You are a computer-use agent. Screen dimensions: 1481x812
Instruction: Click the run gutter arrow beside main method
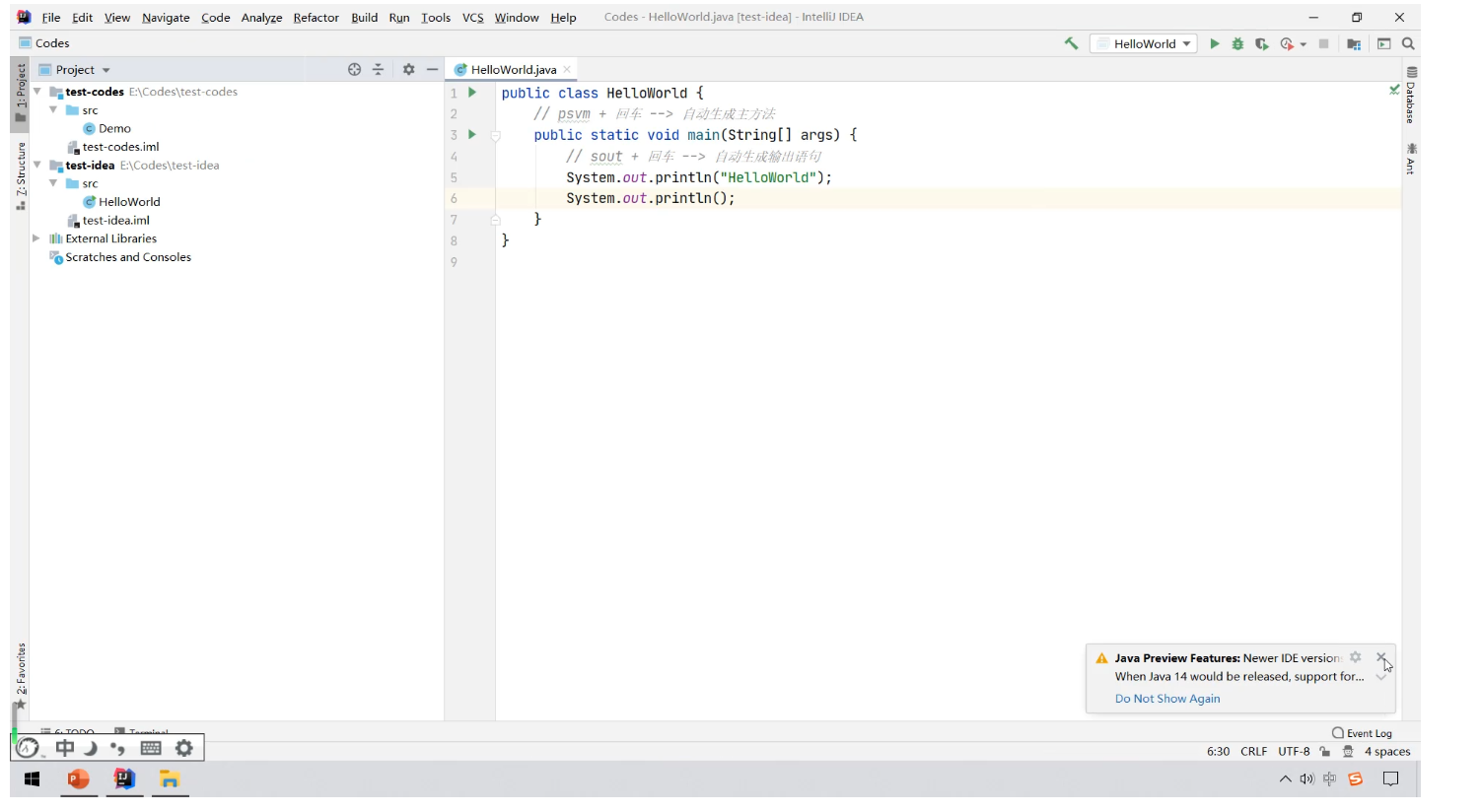(472, 134)
